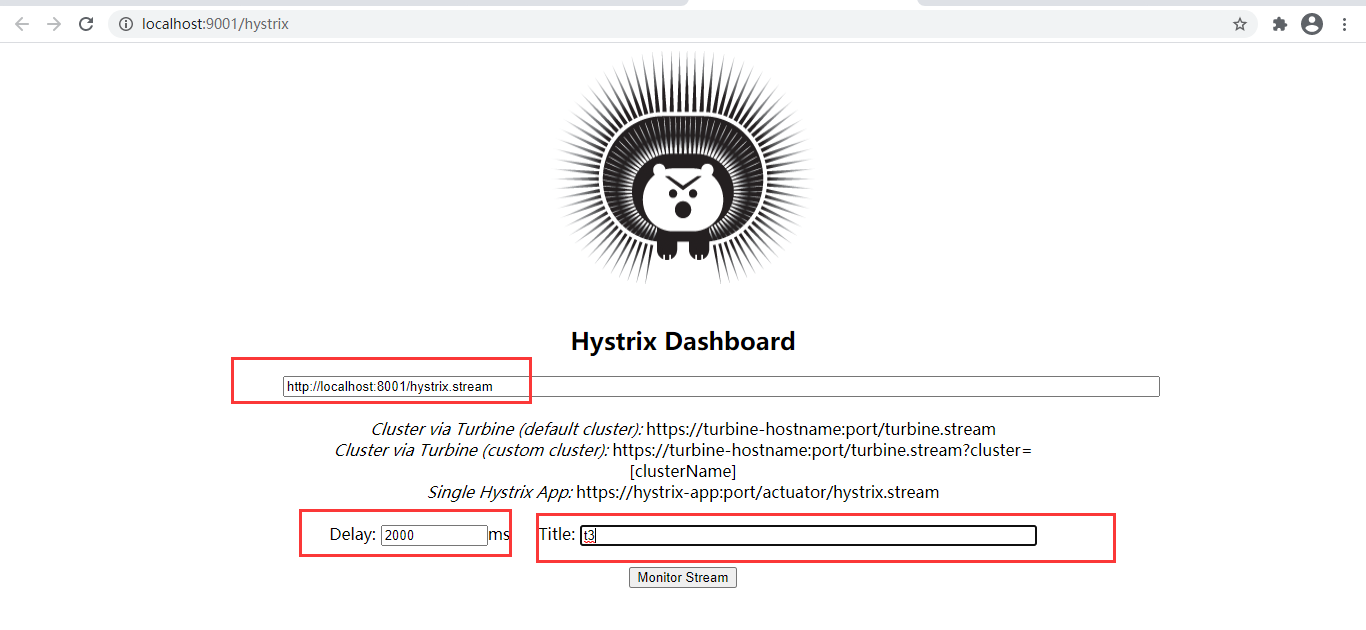Viewport: 1366px width, 630px height.
Task: Click the 'Cluster via Turbine (custom cluster):' label
Action: click(x=471, y=450)
